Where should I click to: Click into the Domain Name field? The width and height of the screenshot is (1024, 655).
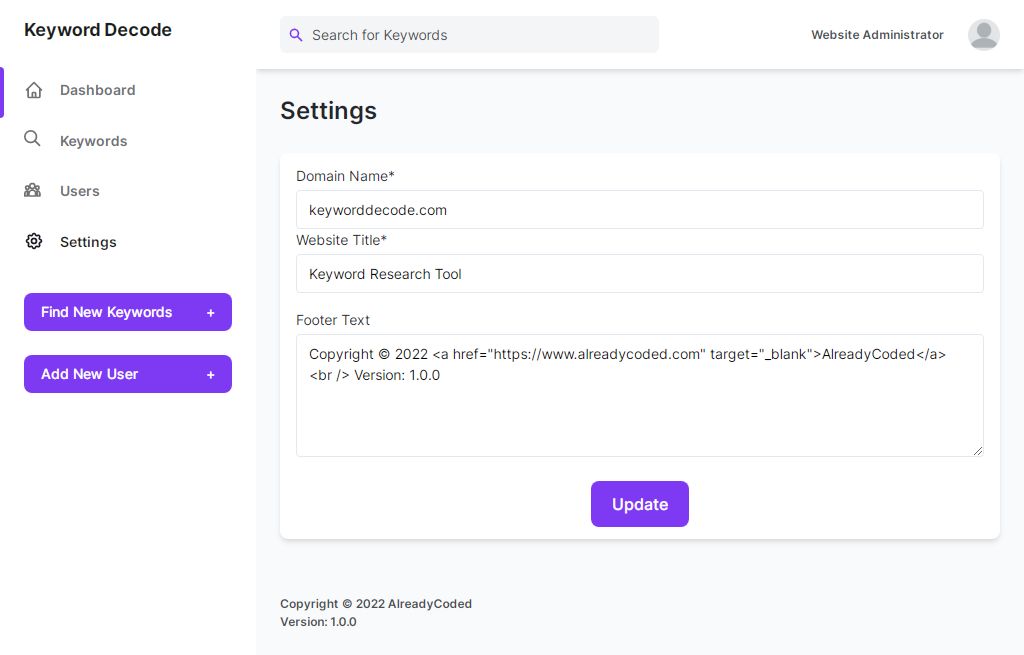[x=639, y=210]
